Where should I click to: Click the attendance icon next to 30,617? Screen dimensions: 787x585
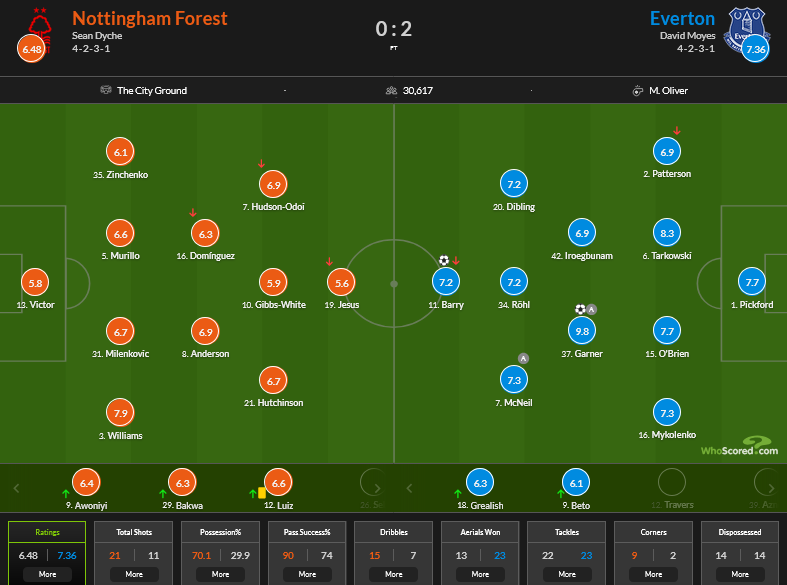[x=391, y=91]
